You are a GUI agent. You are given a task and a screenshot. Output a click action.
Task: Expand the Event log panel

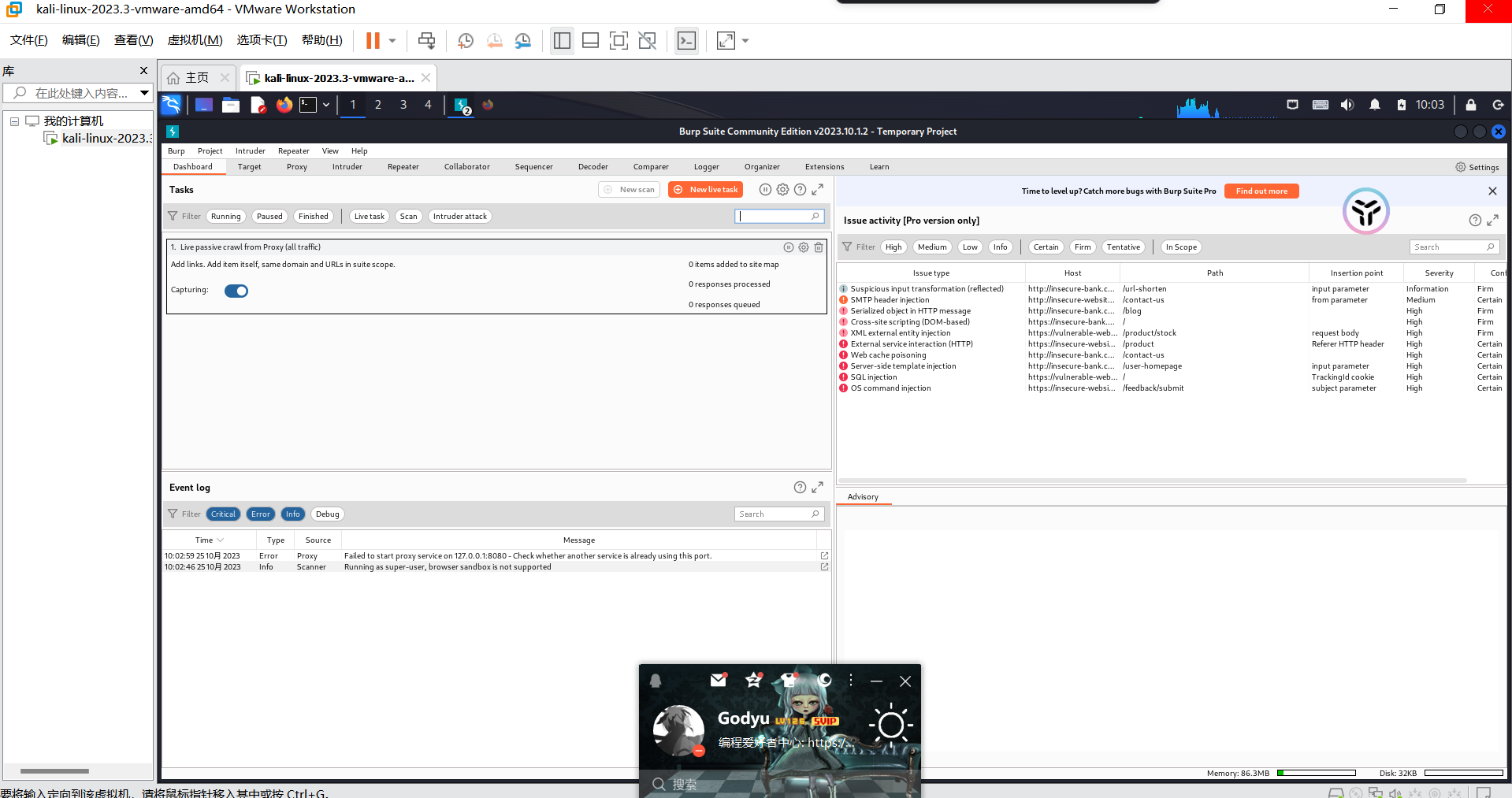(x=818, y=488)
